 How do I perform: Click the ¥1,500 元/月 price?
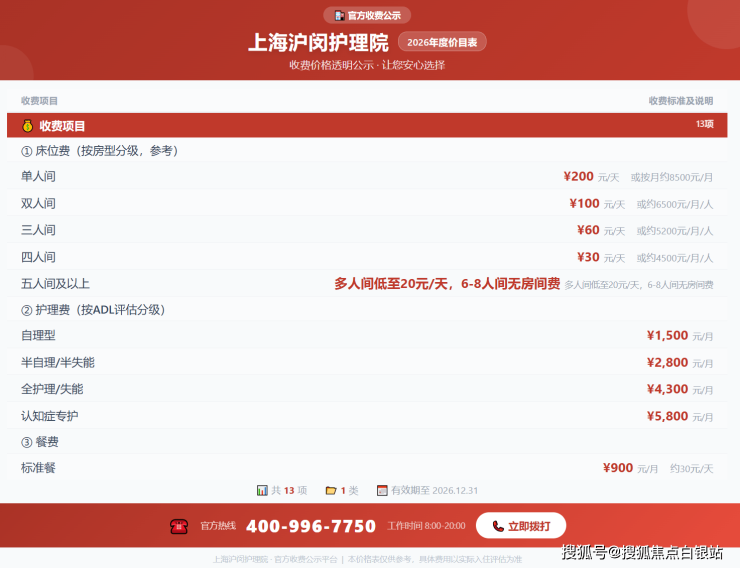(x=680, y=335)
